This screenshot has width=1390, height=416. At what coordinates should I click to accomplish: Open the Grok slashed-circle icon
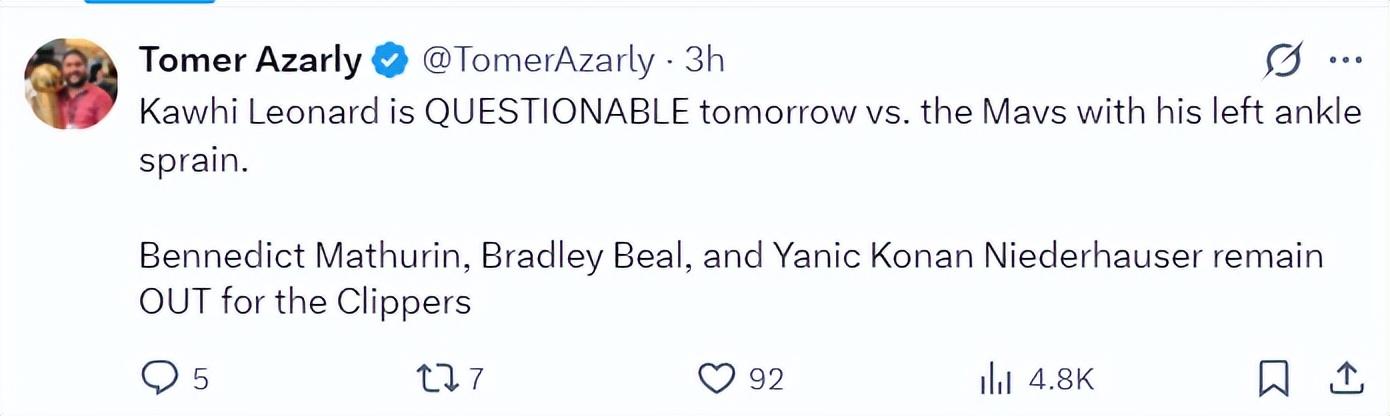point(1283,62)
